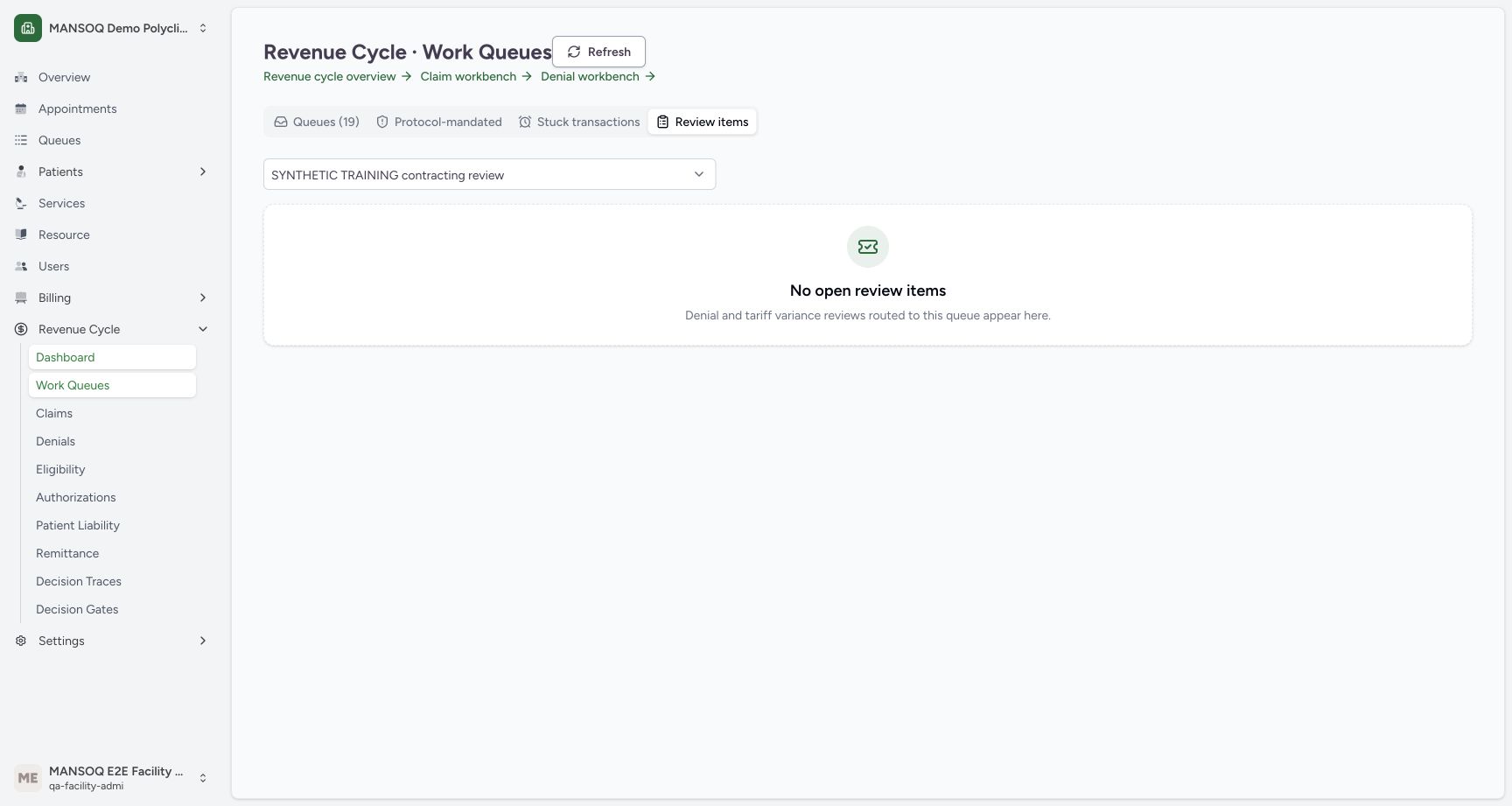Click the Queues list icon
This screenshot has height=806, width=1512.
pos(21,140)
